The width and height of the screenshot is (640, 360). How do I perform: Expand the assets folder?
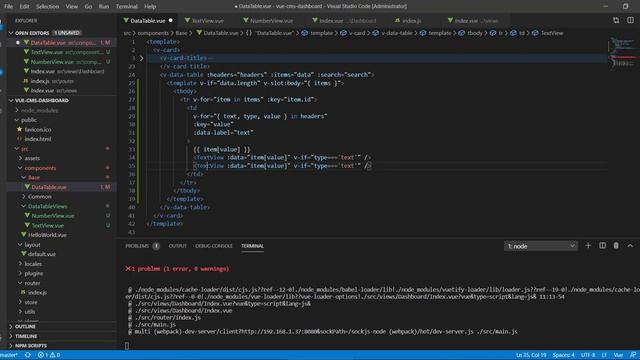click(x=32, y=158)
